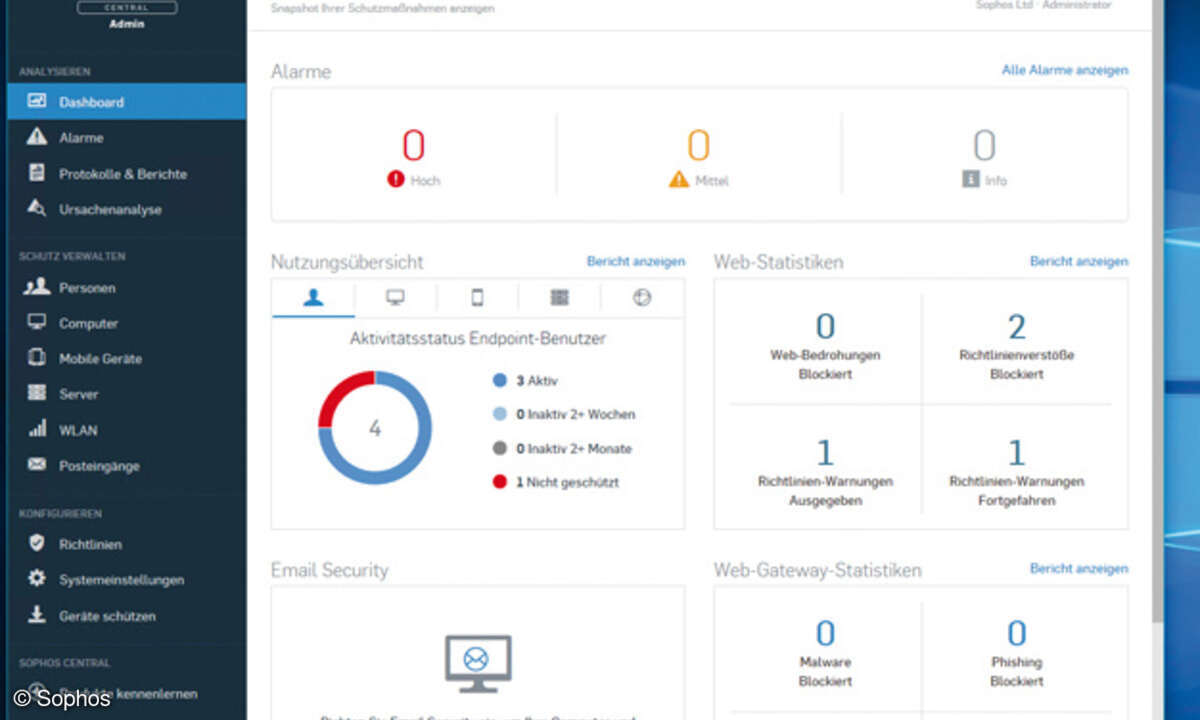
Task: Click the Email Security monitor icon
Action: (478, 663)
